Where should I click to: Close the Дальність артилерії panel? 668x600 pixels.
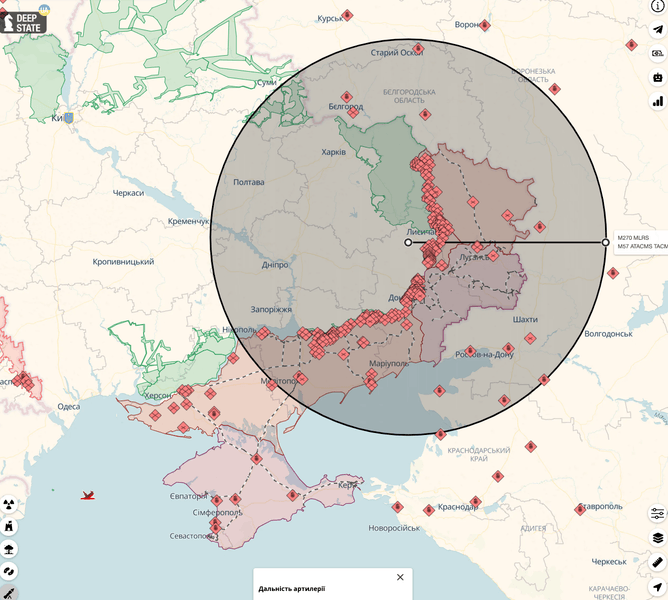point(400,577)
